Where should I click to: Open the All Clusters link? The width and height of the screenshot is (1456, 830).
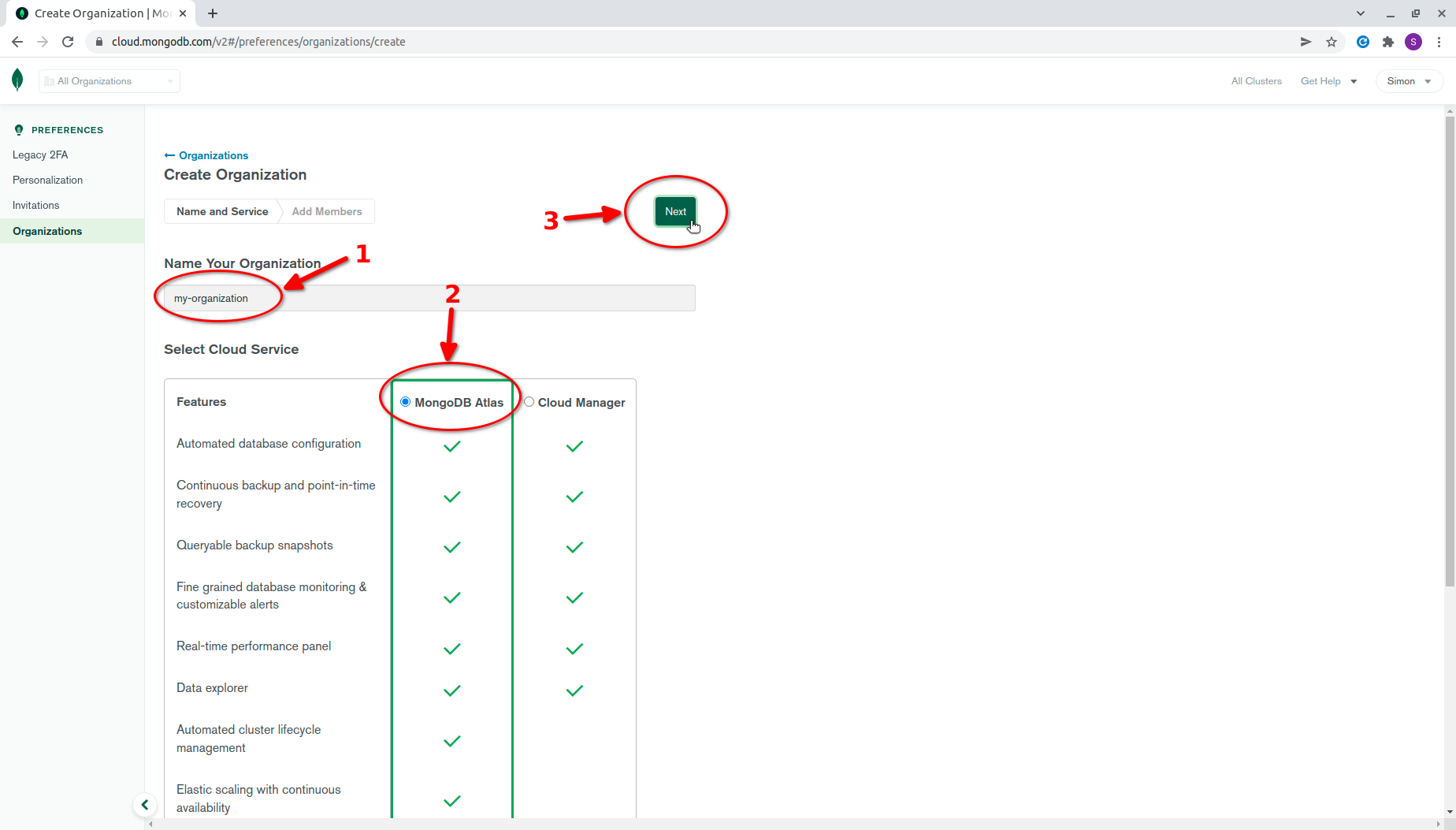(1257, 81)
